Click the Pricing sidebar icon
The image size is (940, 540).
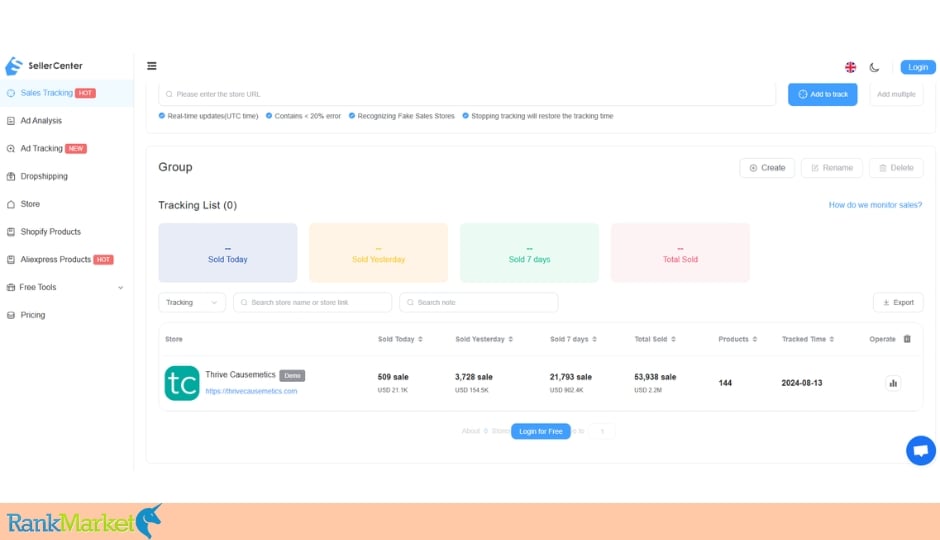pos(11,315)
